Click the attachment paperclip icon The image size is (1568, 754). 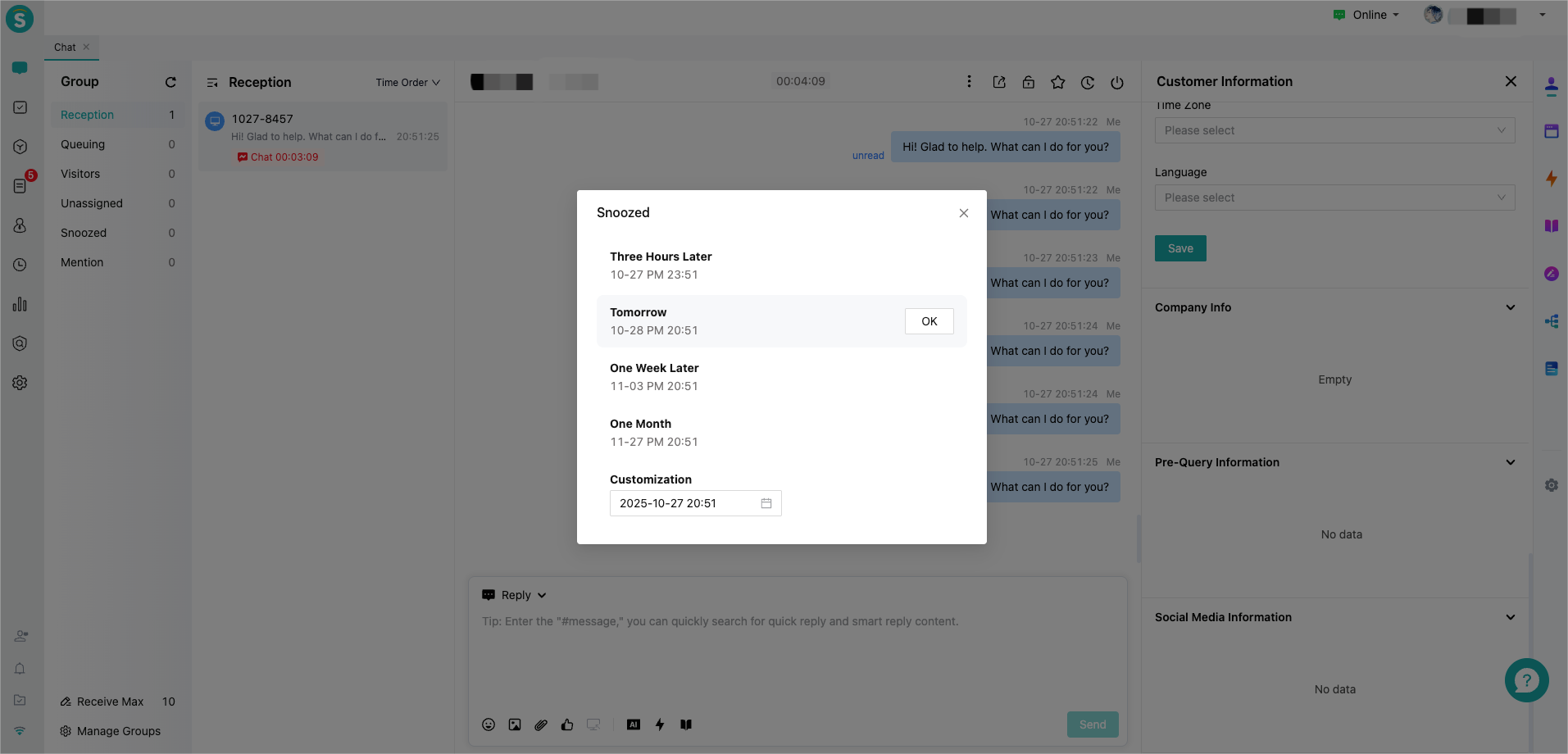tap(541, 724)
